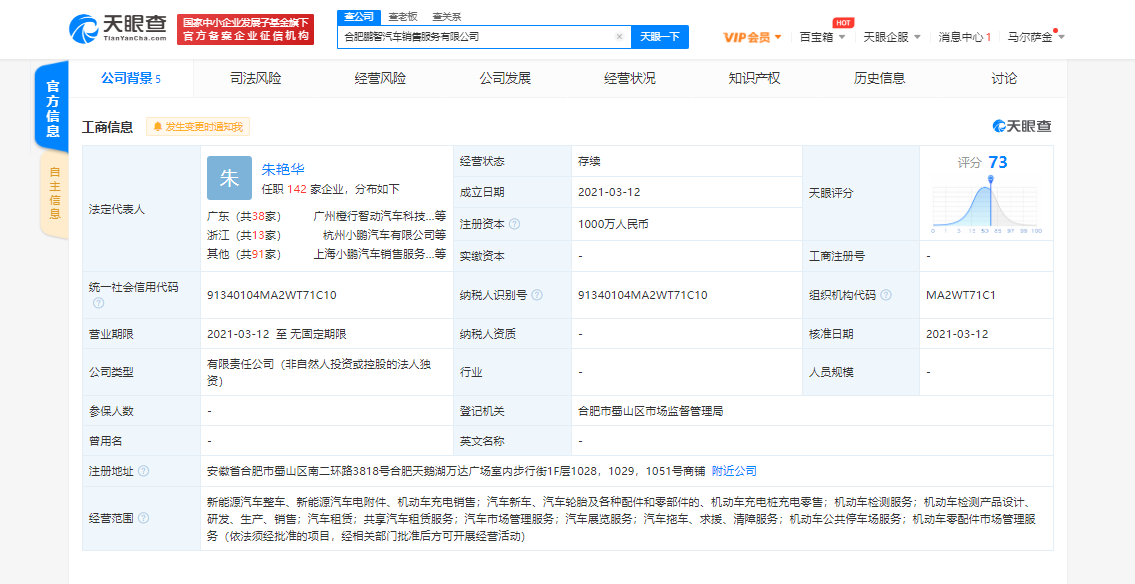Expand the VIP会员 dropdown

coord(752,37)
